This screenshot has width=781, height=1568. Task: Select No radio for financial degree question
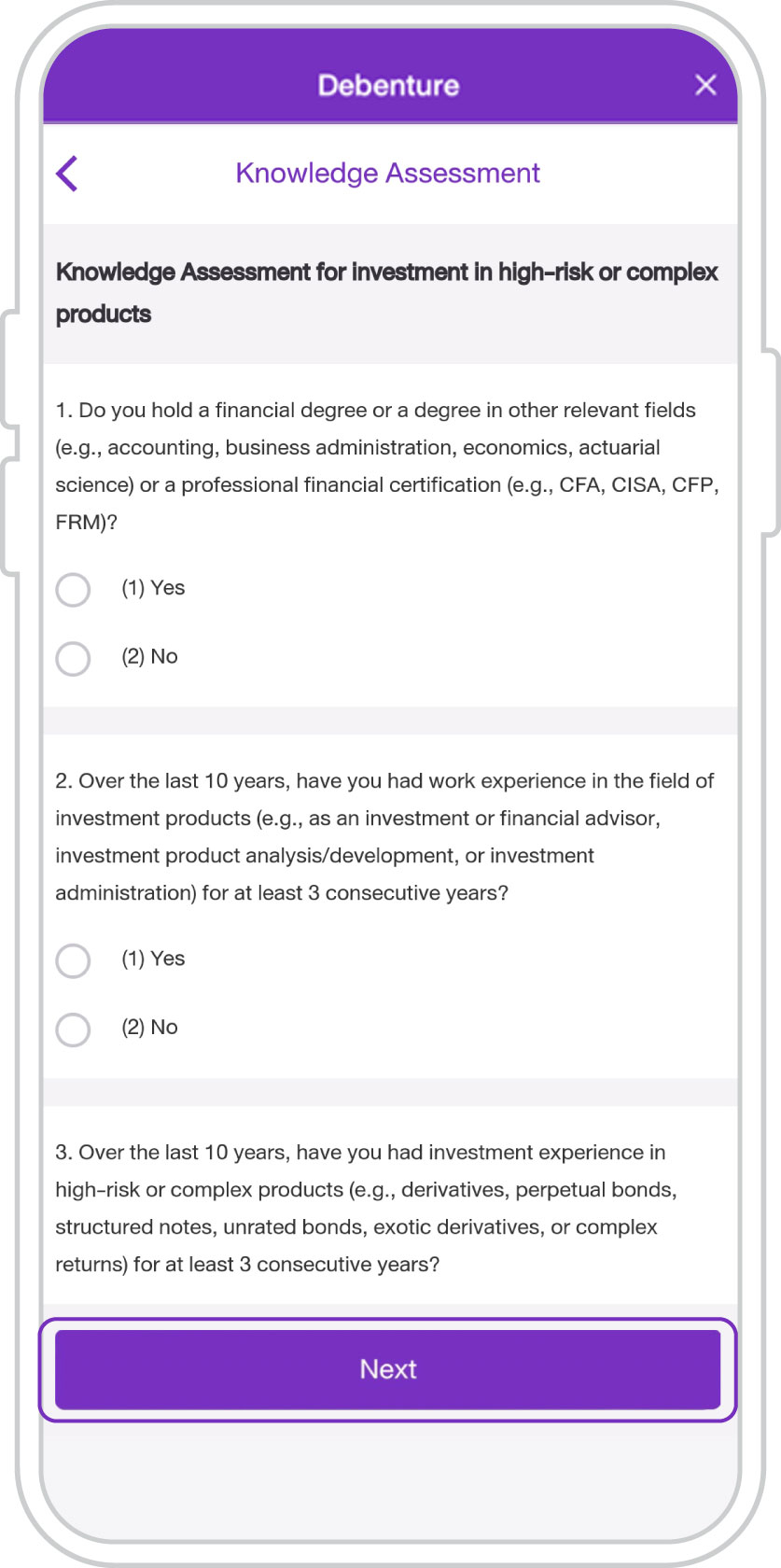tap(73, 658)
